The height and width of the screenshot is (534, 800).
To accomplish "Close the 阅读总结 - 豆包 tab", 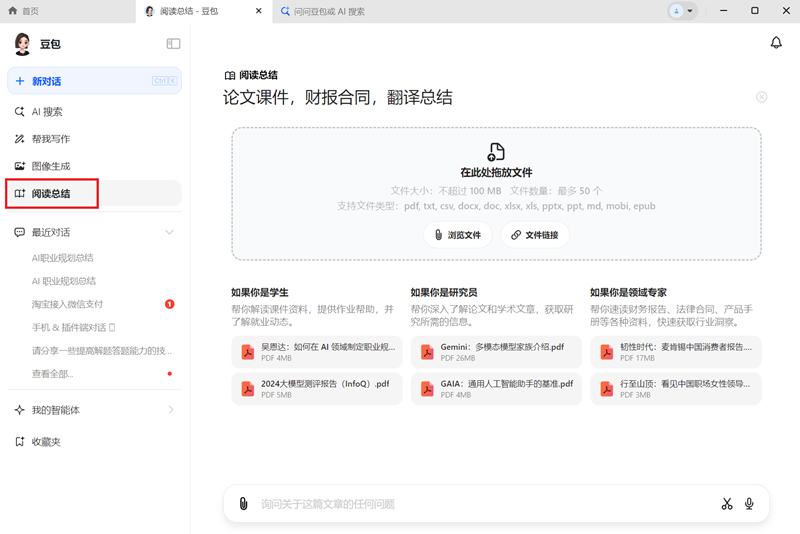I will (x=259, y=11).
